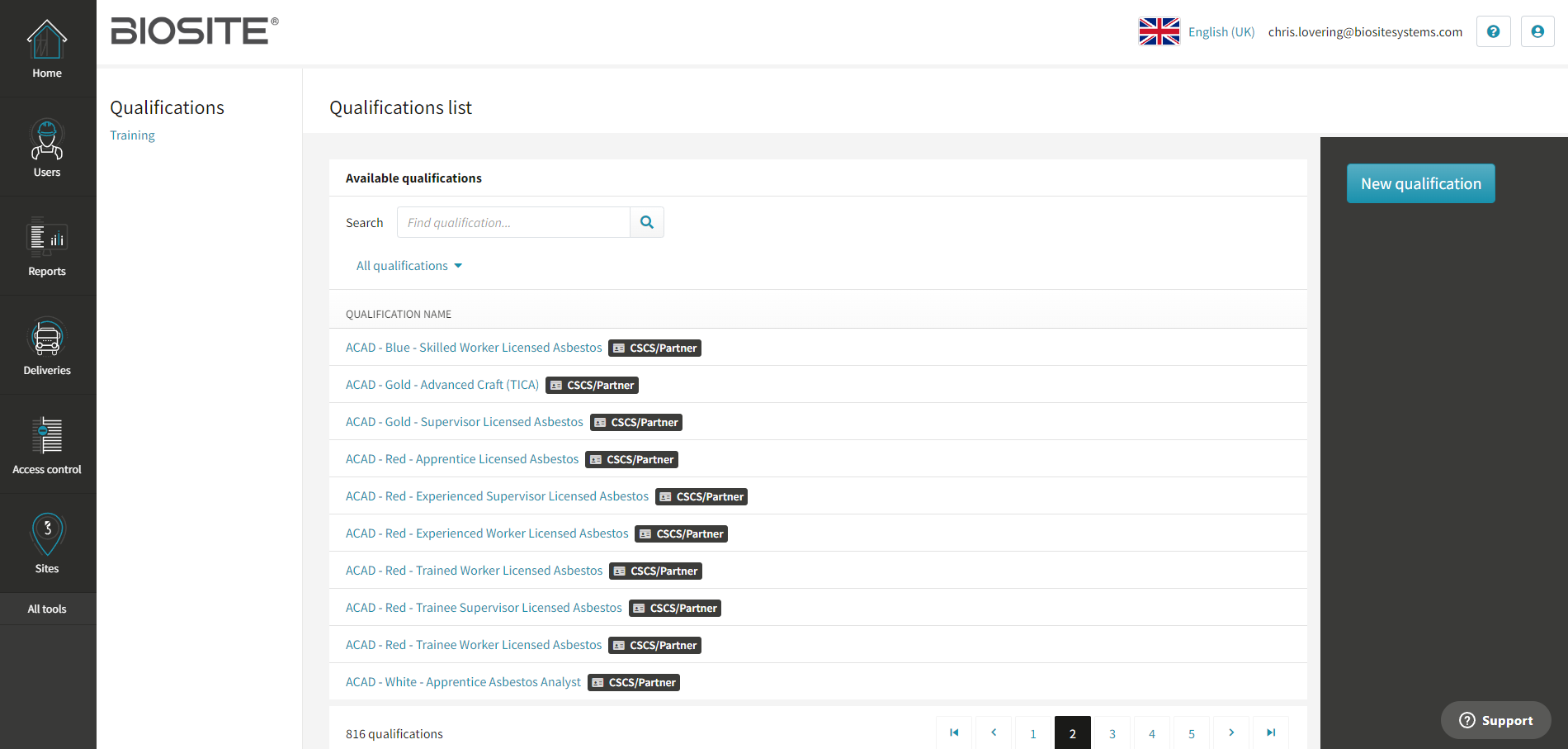Screen dimensions: 1568x749
Task: Open ACAD - Red - Trained Worker Licensed Asbestos
Action: tap(475, 571)
